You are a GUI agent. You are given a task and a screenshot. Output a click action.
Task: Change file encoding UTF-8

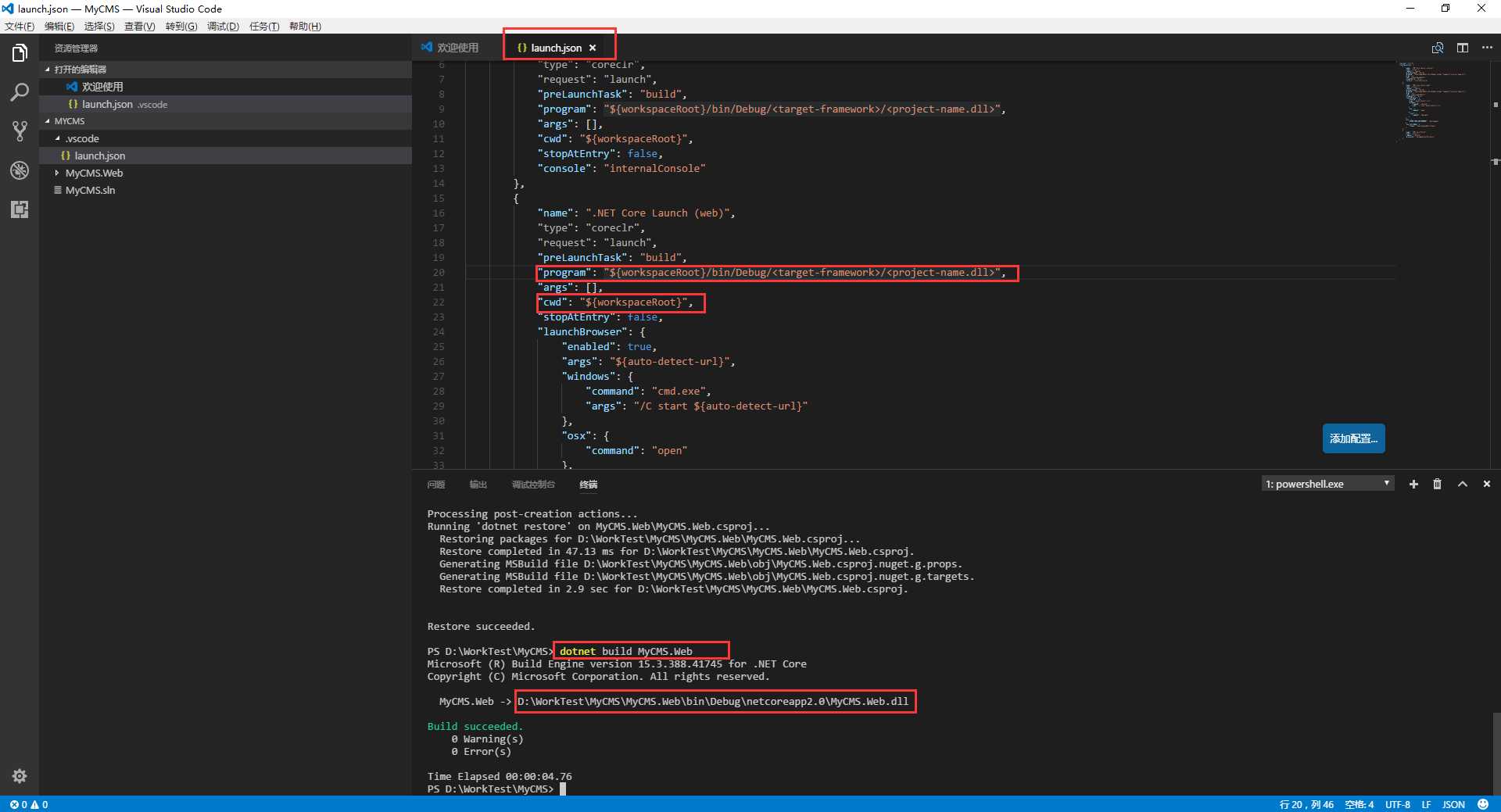1398,804
